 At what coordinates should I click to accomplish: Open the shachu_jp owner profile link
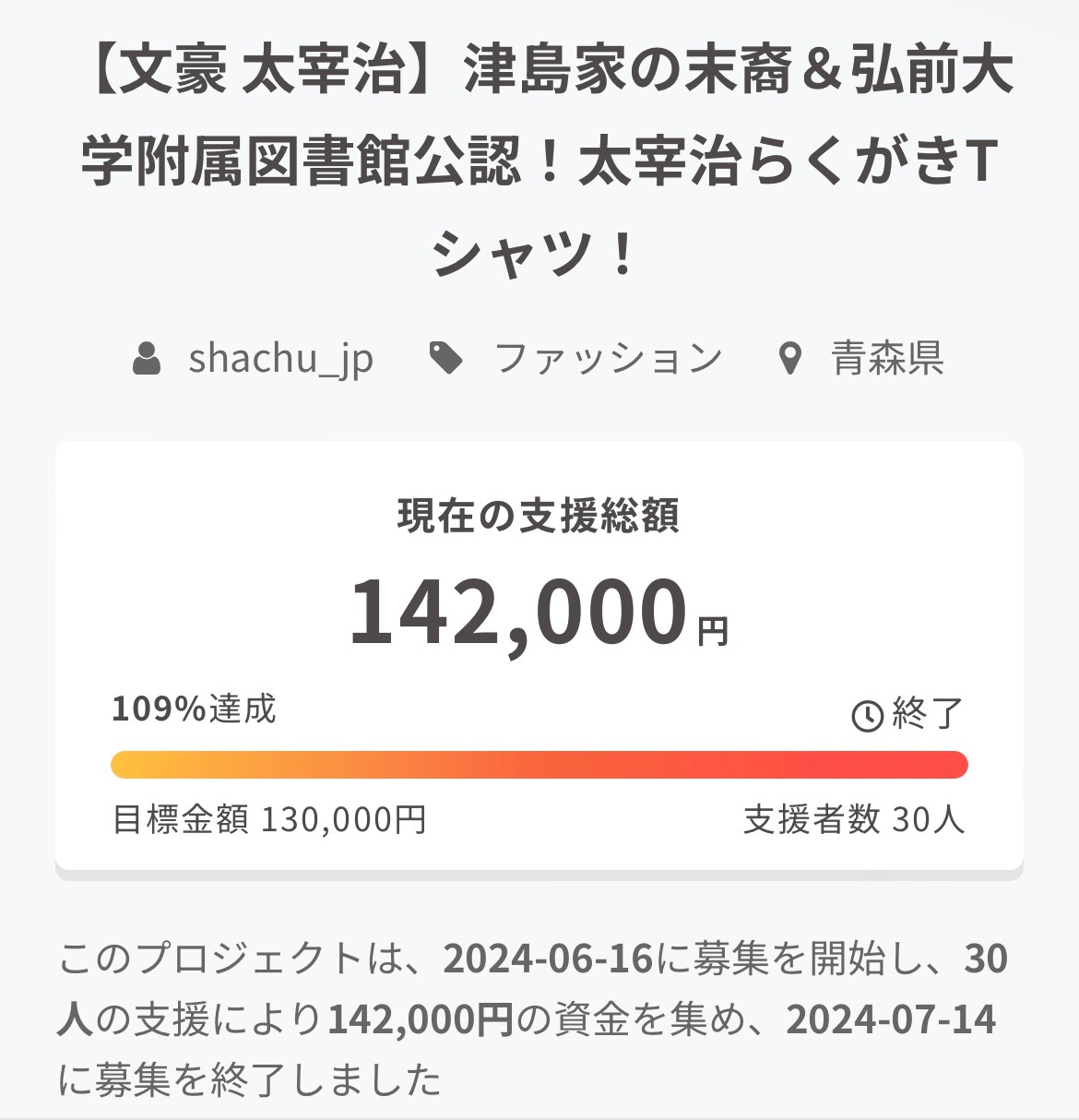point(280,358)
